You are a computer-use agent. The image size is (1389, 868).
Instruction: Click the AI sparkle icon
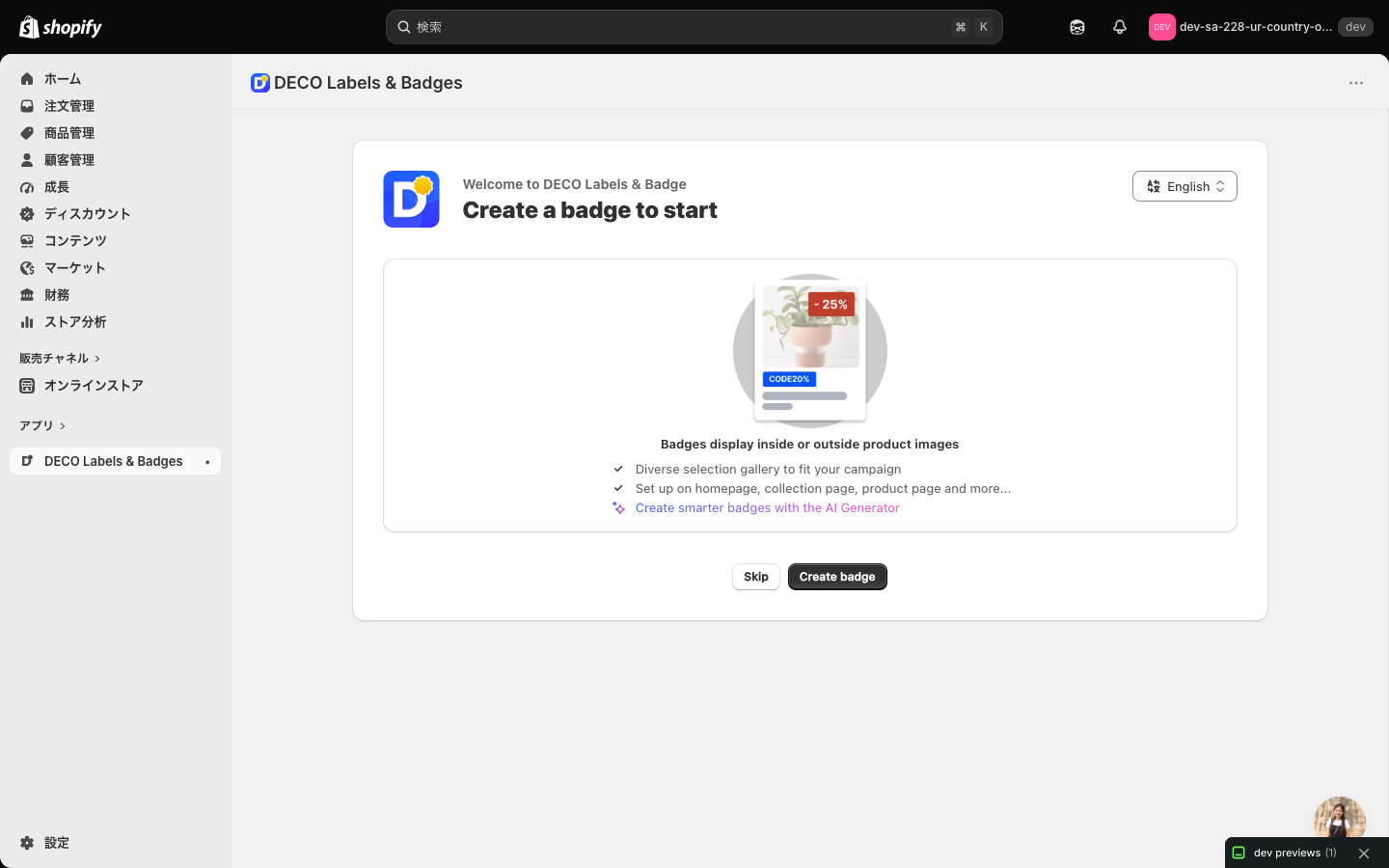pyautogui.click(x=619, y=508)
